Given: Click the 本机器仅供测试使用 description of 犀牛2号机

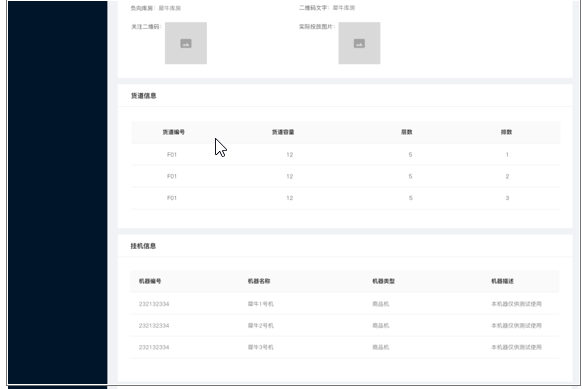Looking at the screenshot, I should (x=516, y=325).
